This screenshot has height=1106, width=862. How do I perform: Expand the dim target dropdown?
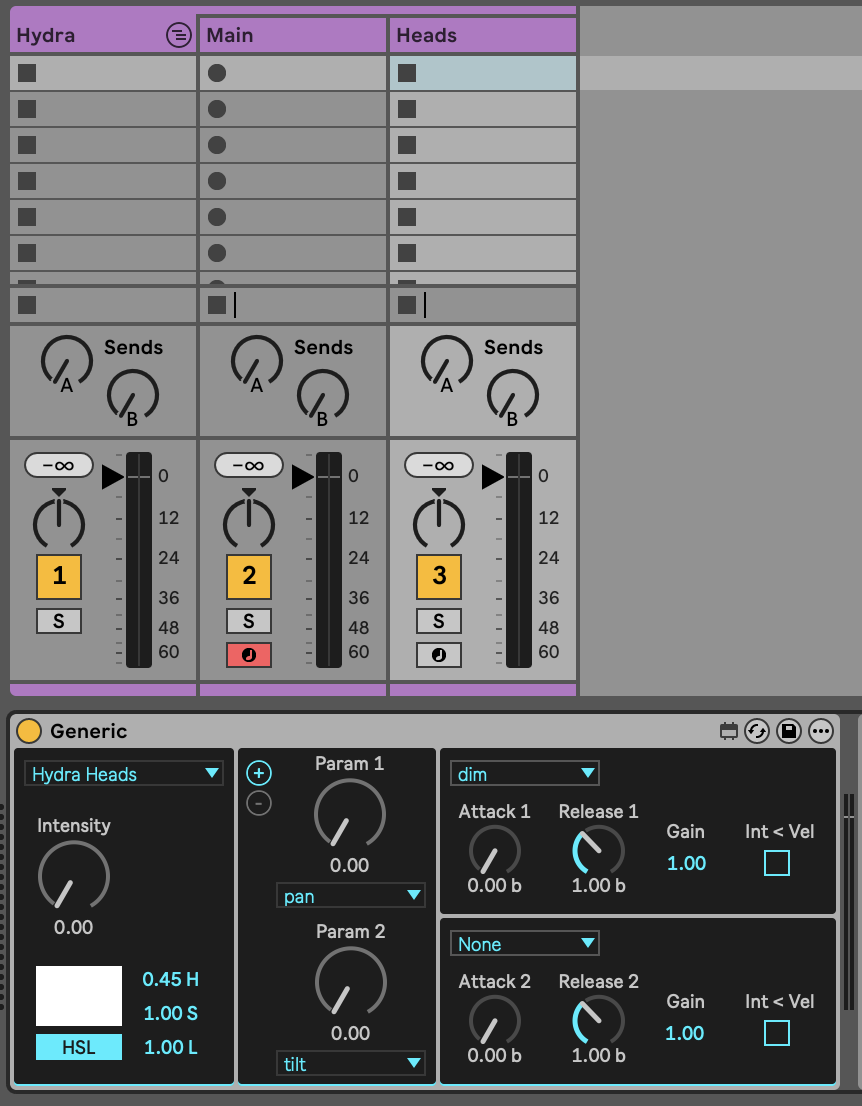(x=524, y=774)
